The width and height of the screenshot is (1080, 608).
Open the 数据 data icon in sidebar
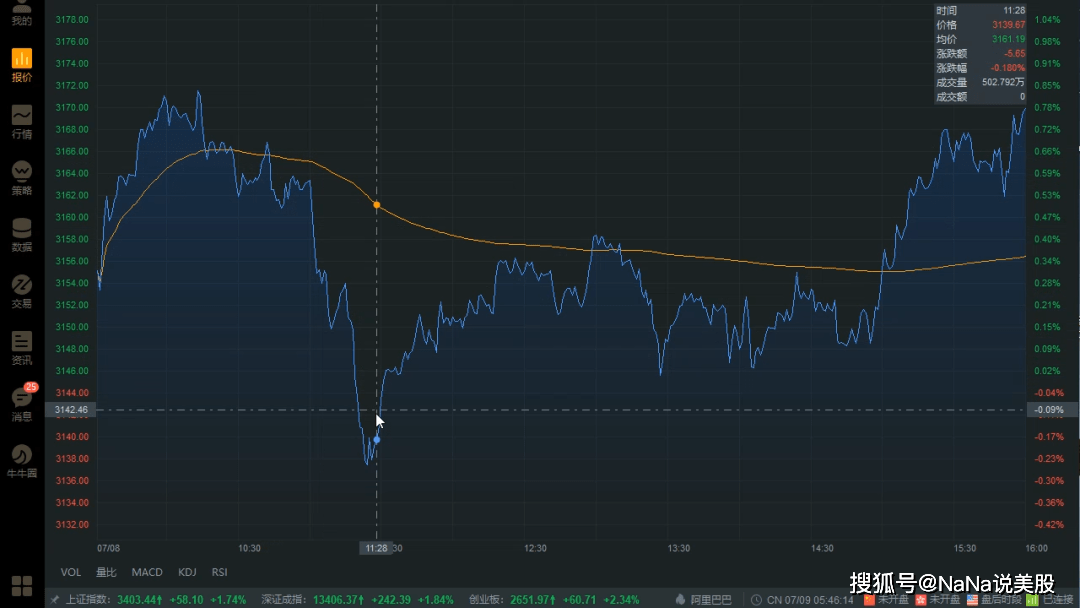[x=21, y=234]
